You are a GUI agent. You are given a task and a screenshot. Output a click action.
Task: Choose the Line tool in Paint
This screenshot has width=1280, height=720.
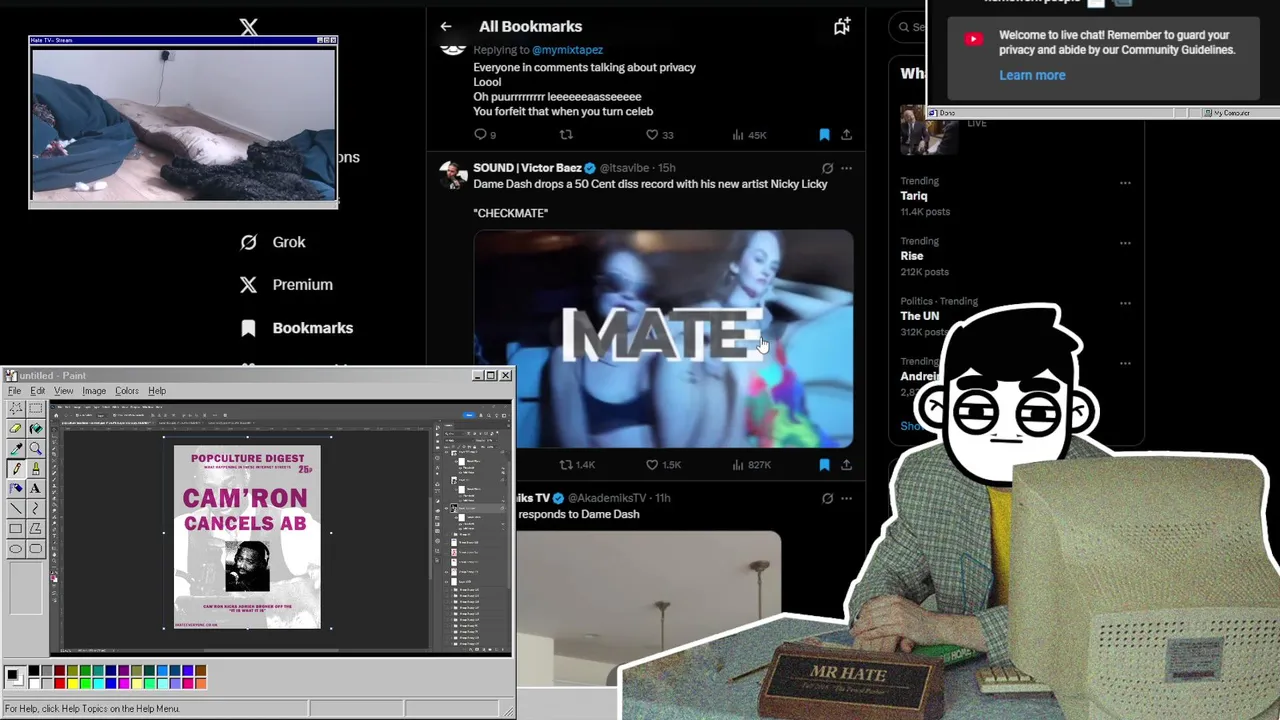tap(16, 509)
